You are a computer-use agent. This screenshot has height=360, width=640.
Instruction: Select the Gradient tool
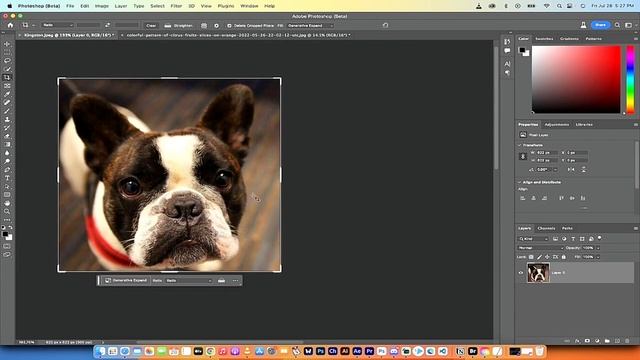tap(7, 144)
